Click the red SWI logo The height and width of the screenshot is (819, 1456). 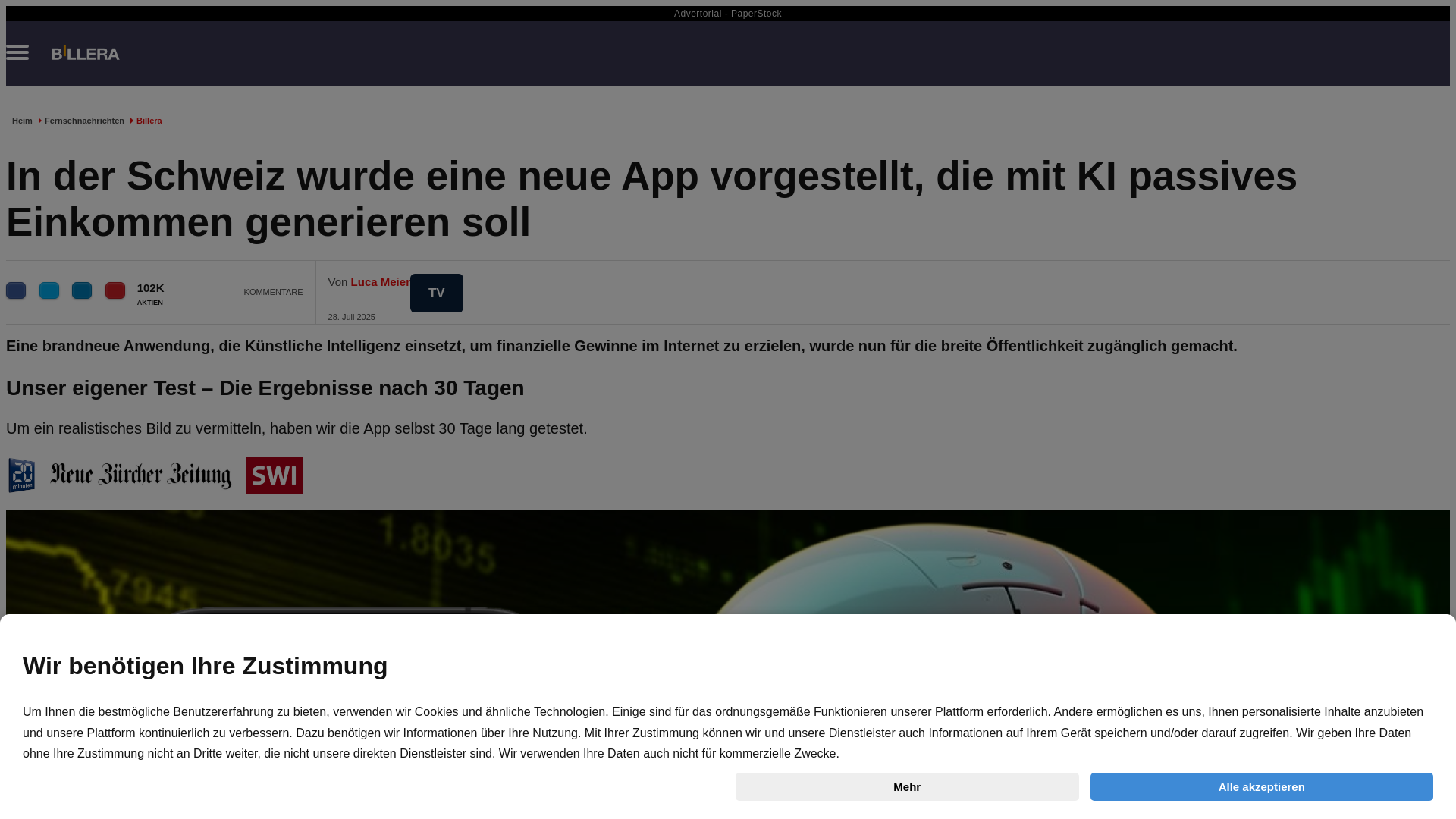click(275, 475)
